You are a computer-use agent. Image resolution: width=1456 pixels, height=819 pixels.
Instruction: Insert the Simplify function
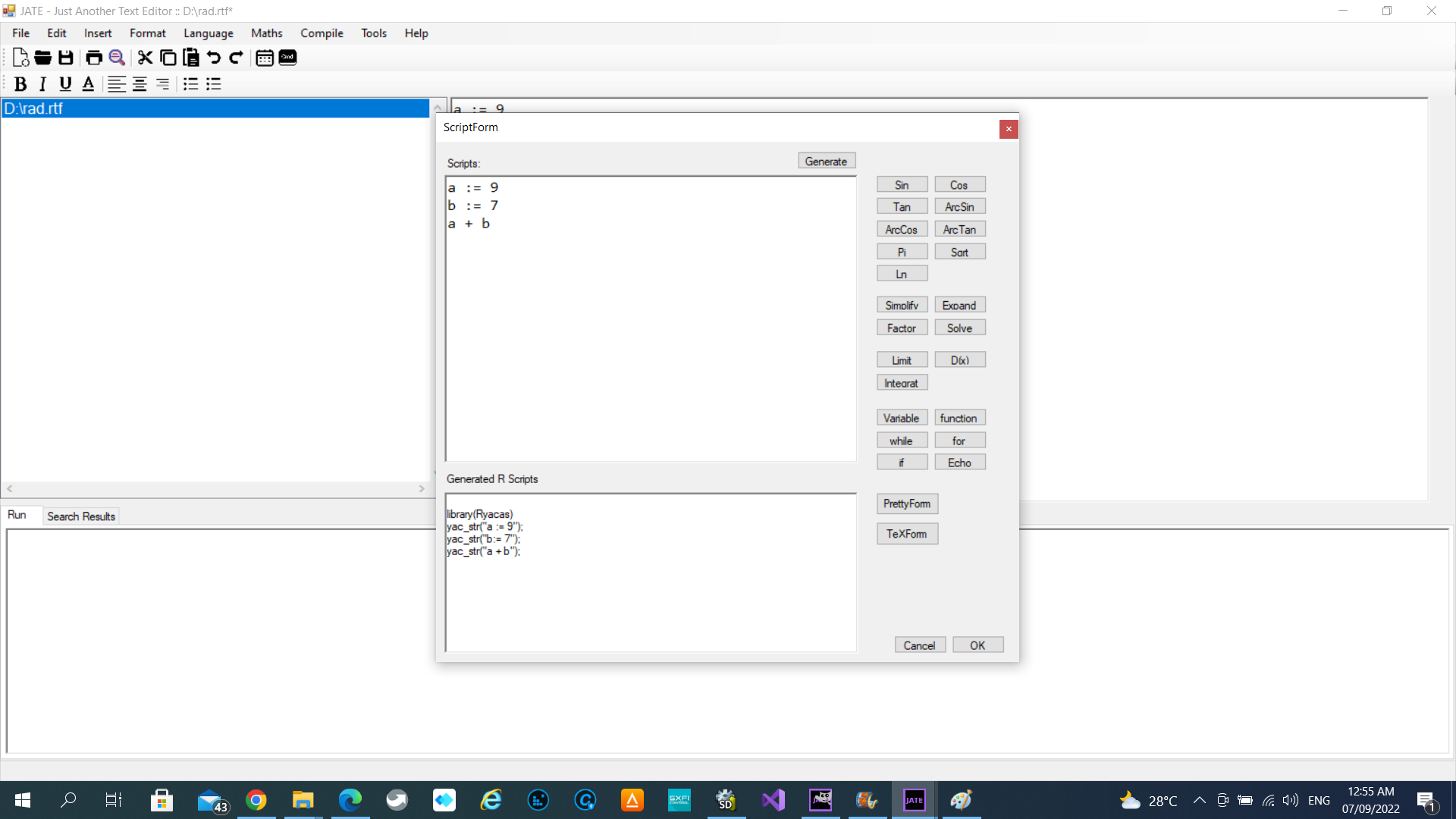[902, 306]
